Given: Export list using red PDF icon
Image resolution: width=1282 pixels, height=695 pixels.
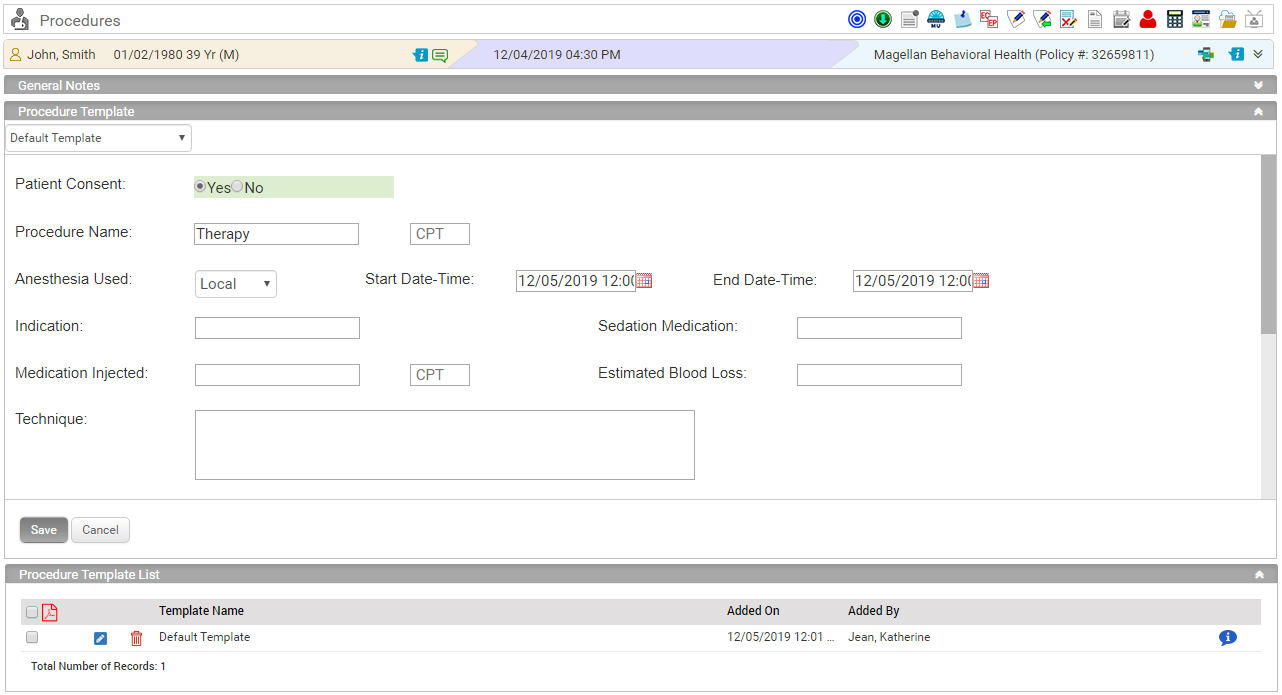Looking at the screenshot, I should (50, 612).
